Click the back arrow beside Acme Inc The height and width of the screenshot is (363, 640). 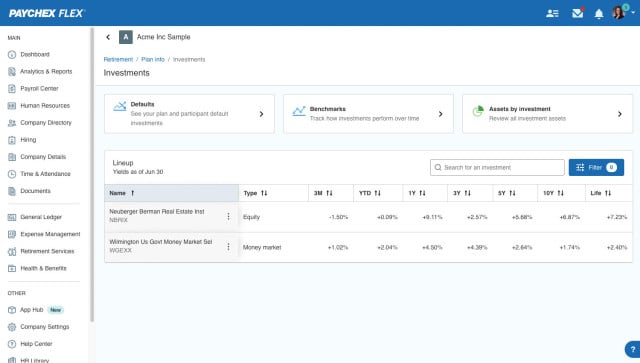click(x=108, y=37)
